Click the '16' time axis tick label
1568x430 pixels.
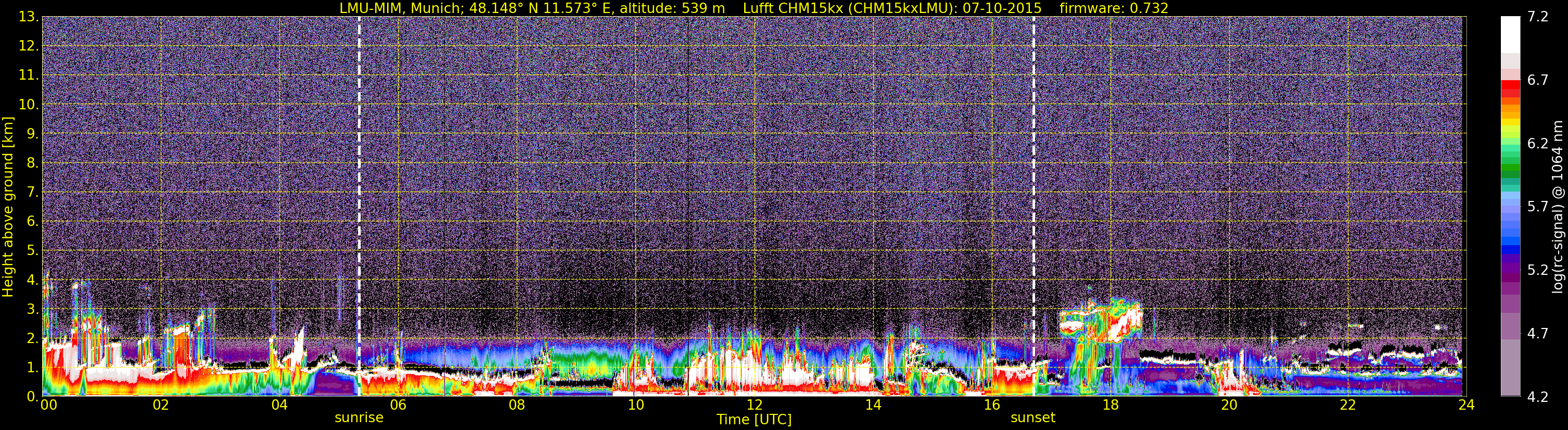(x=991, y=405)
